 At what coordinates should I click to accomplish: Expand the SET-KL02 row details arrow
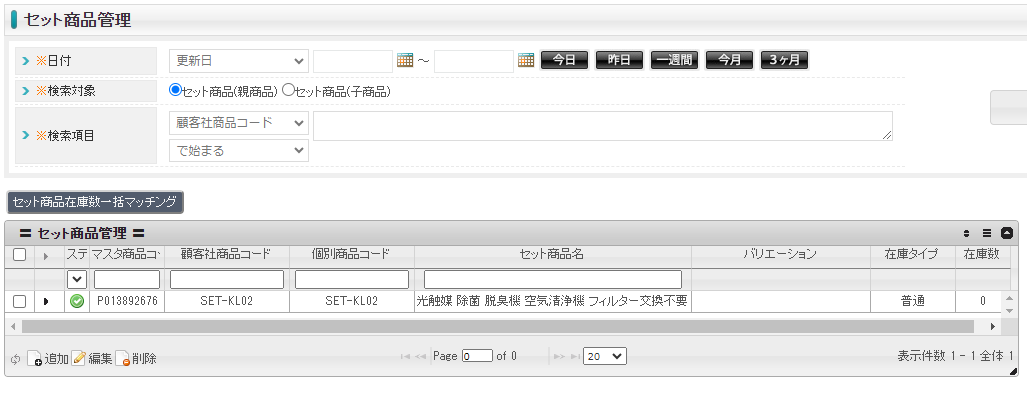(46, 302)
